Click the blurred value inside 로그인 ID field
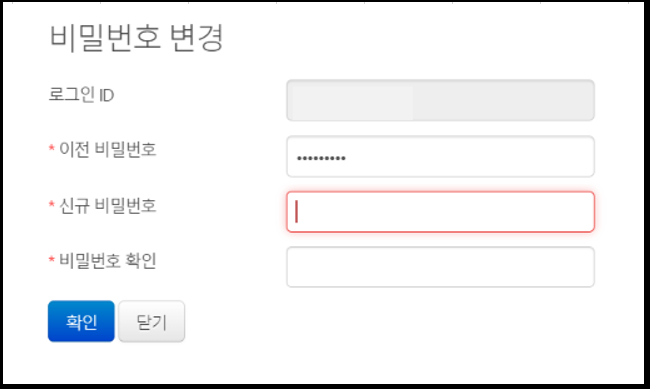Viewport: 650px width, 389px height. click(x=352, y=101)
